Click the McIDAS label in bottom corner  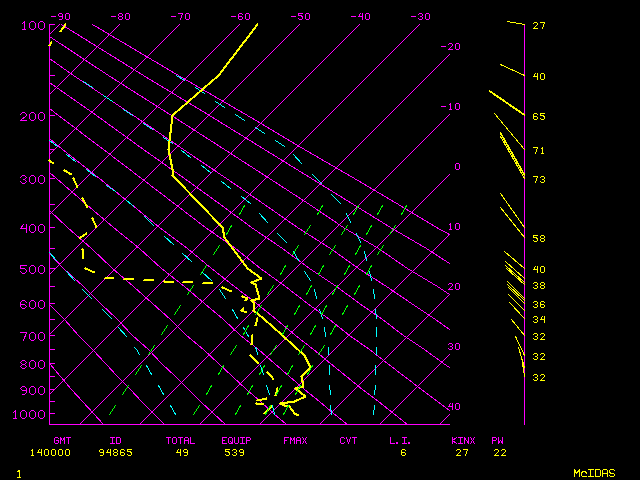594,473
